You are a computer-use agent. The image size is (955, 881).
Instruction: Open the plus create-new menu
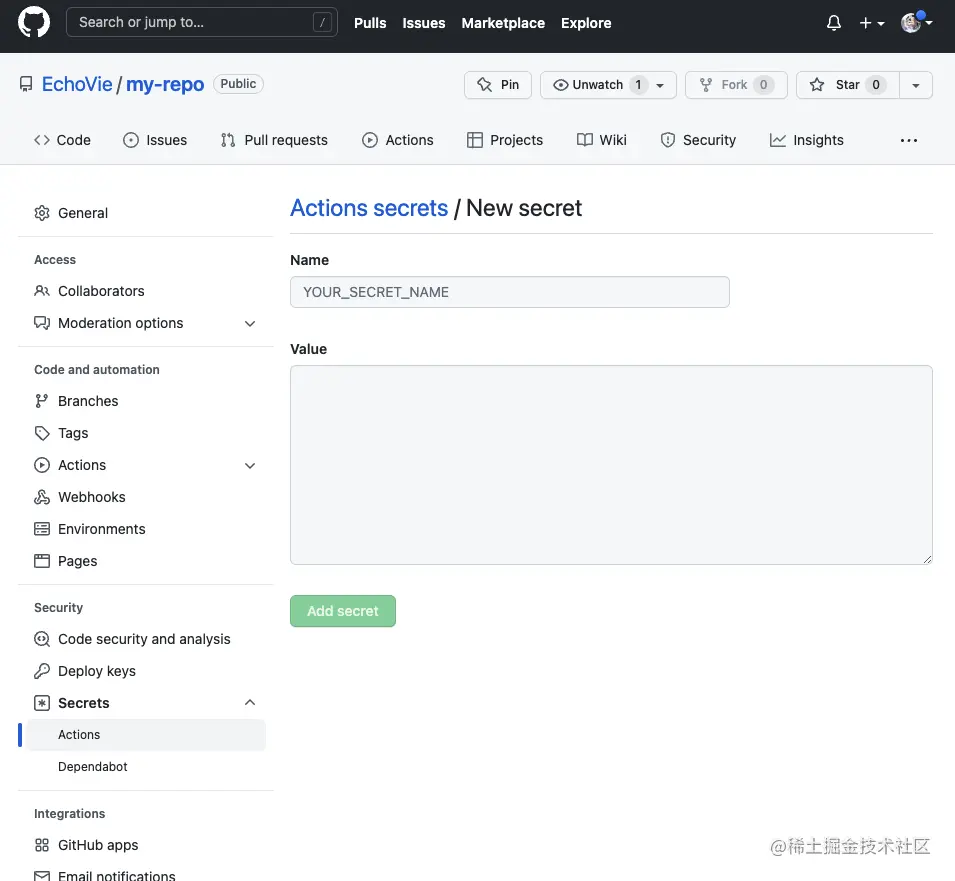point(871,23)
